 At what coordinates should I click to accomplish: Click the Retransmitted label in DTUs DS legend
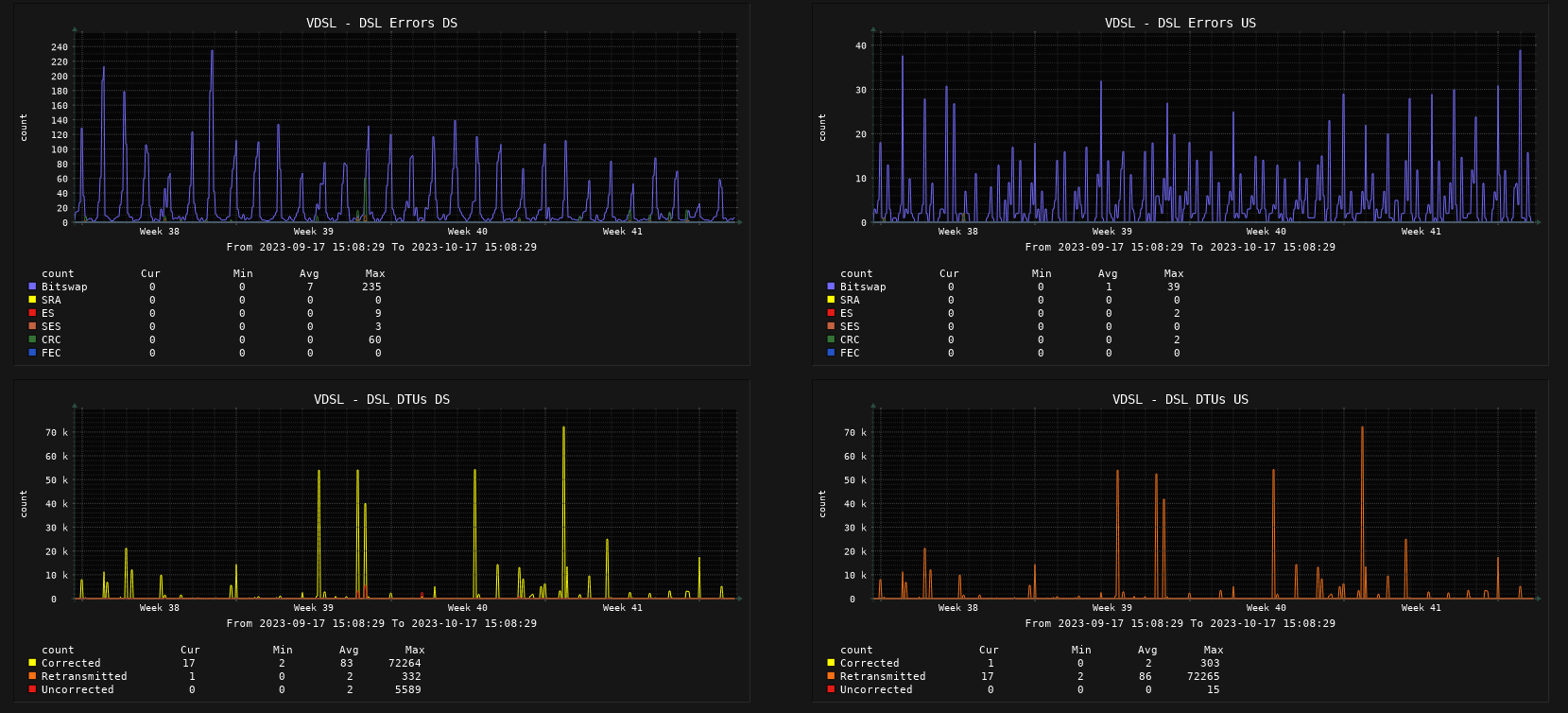(x=84, y=676)
